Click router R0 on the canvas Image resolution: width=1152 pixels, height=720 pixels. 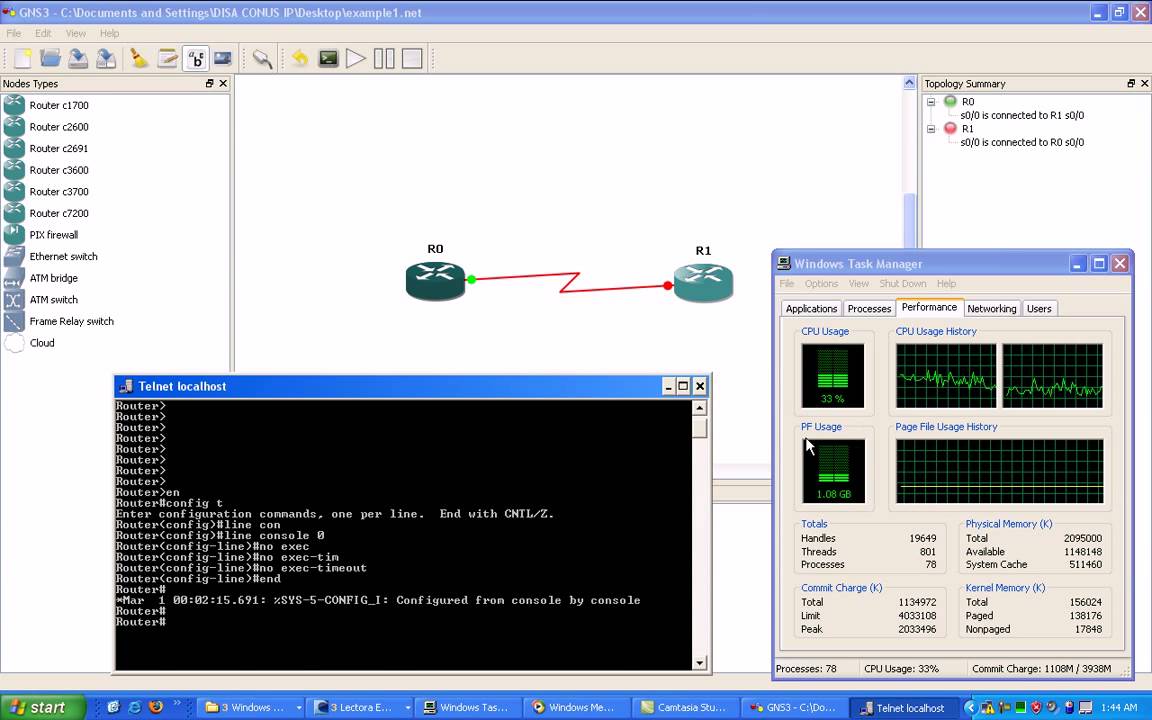point(435,281)
